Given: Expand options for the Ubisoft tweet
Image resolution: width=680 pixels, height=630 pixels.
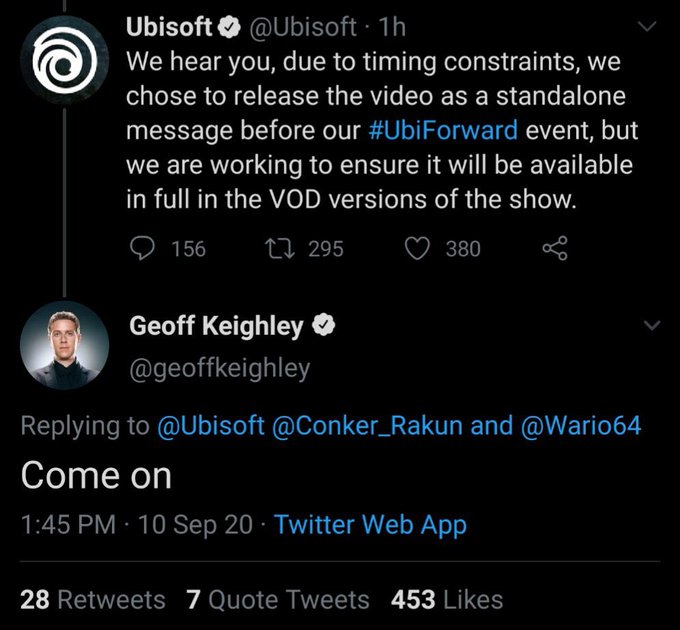Looking at the screenshot, I should 652,28.
